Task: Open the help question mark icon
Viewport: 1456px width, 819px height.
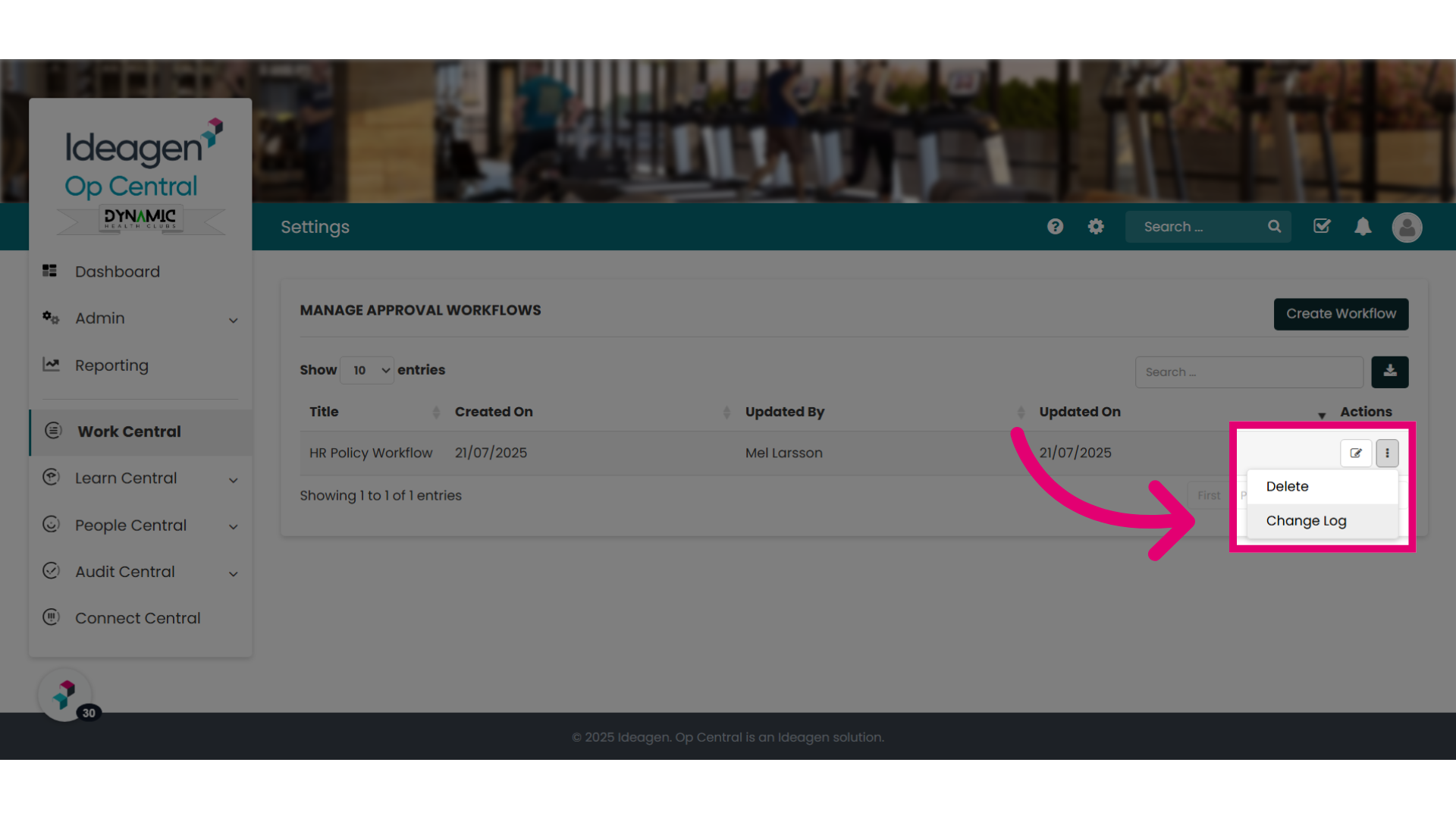Action: tap(1055, 226)
